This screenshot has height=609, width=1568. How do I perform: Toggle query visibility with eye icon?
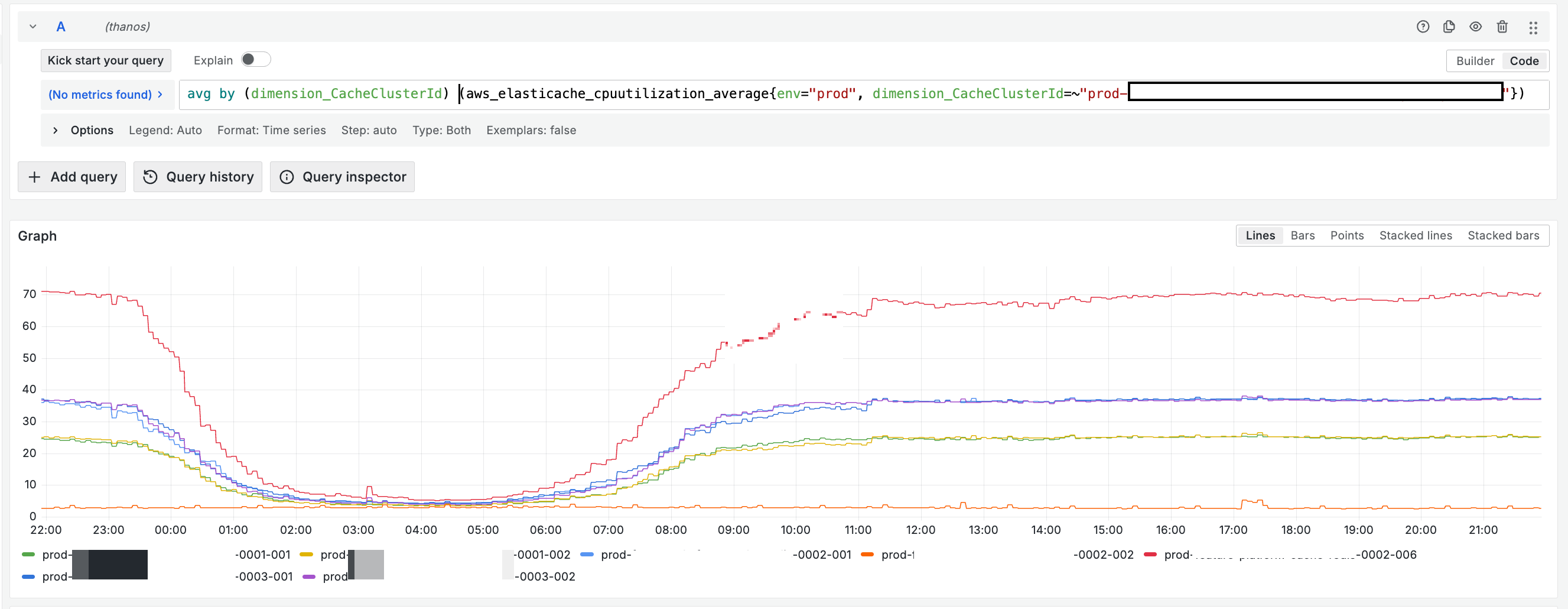pos(1475,26)
